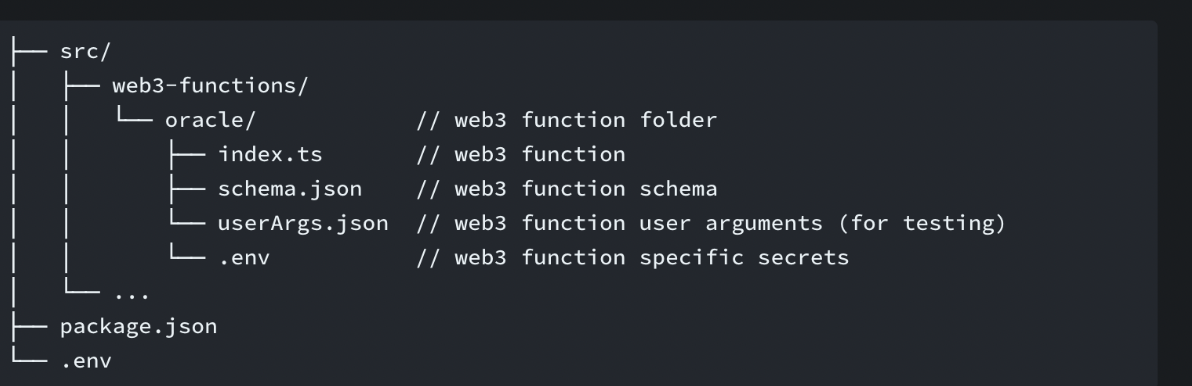Click the branch connector before package.json
The width and height of the screenshot is (1192, 386).
point(30,327)
